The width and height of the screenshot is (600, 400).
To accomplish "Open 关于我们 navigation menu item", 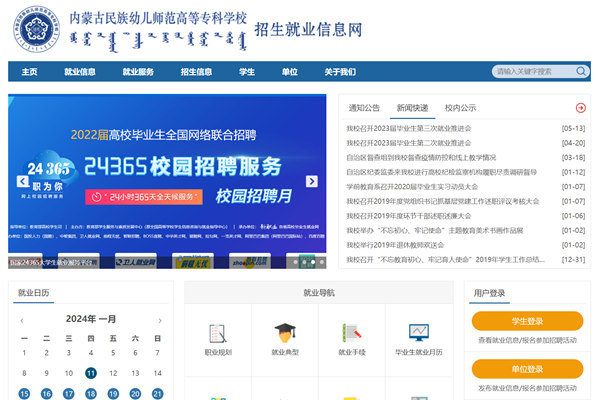I will 340,72.
